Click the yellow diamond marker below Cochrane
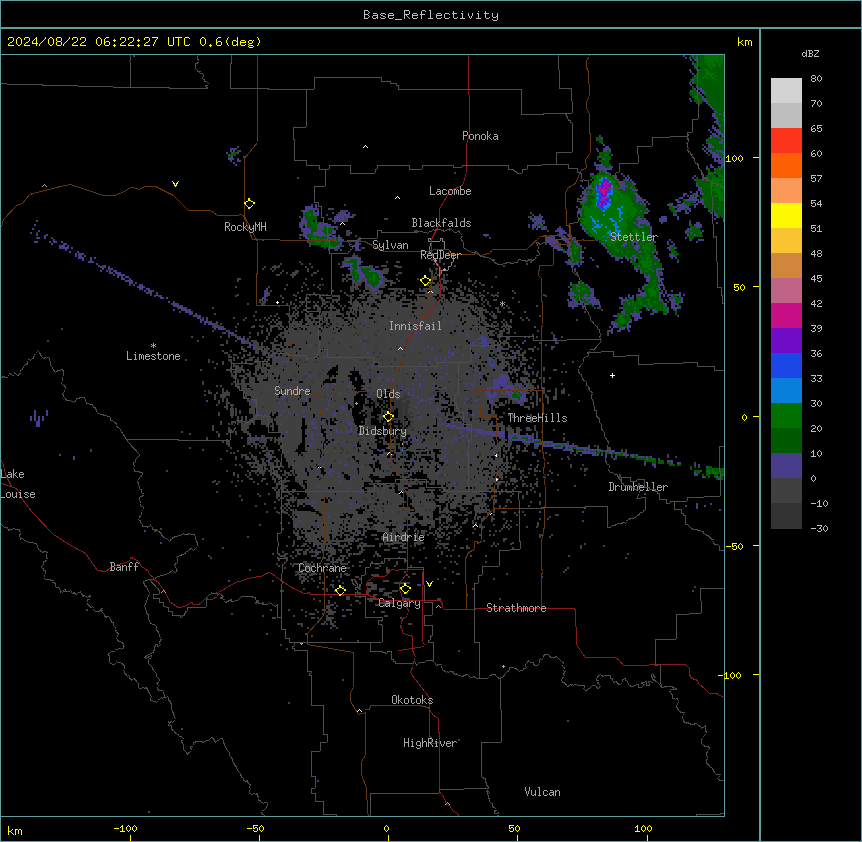Viewport: 862px width, 842px height. (340, 590)
